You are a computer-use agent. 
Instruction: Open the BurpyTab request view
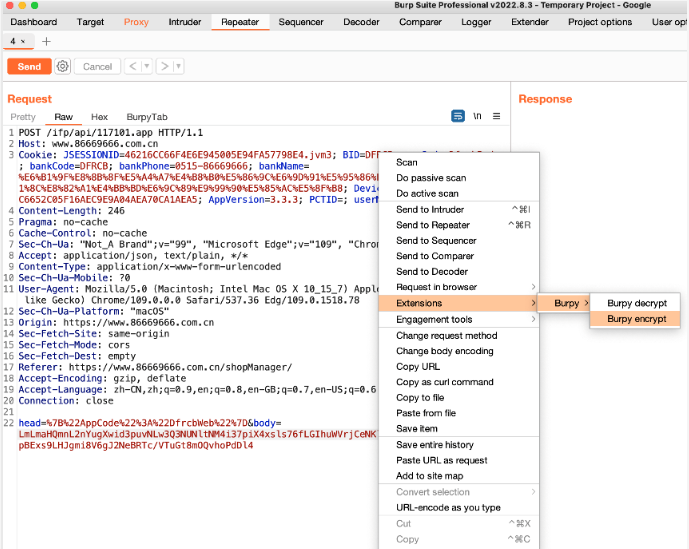pos(147,117)
